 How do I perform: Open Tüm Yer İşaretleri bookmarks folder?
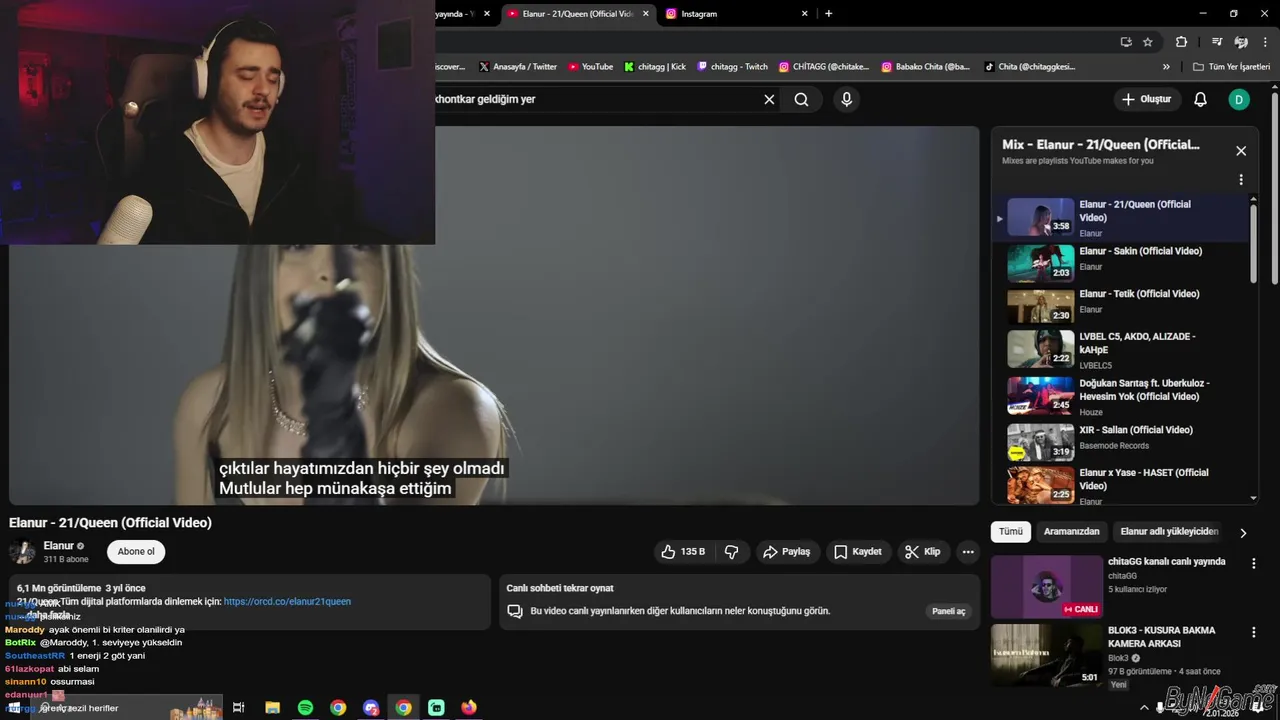(1231, 67)
